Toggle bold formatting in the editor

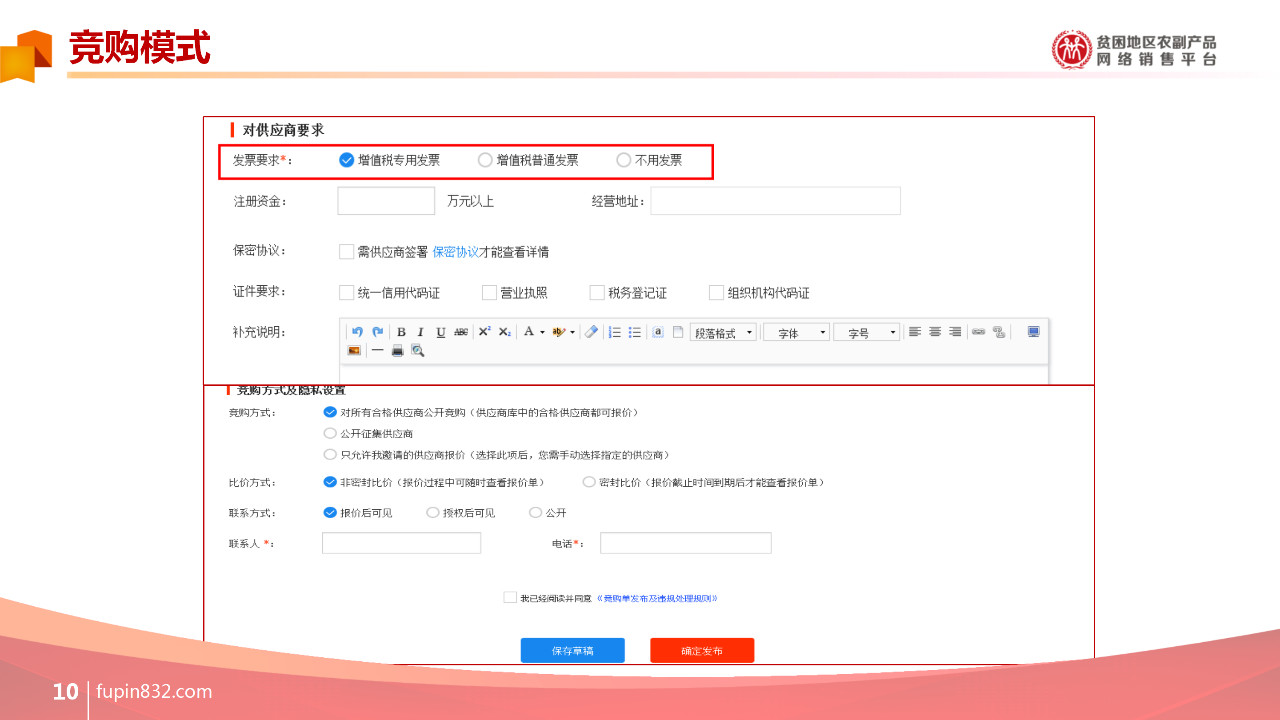401,332
